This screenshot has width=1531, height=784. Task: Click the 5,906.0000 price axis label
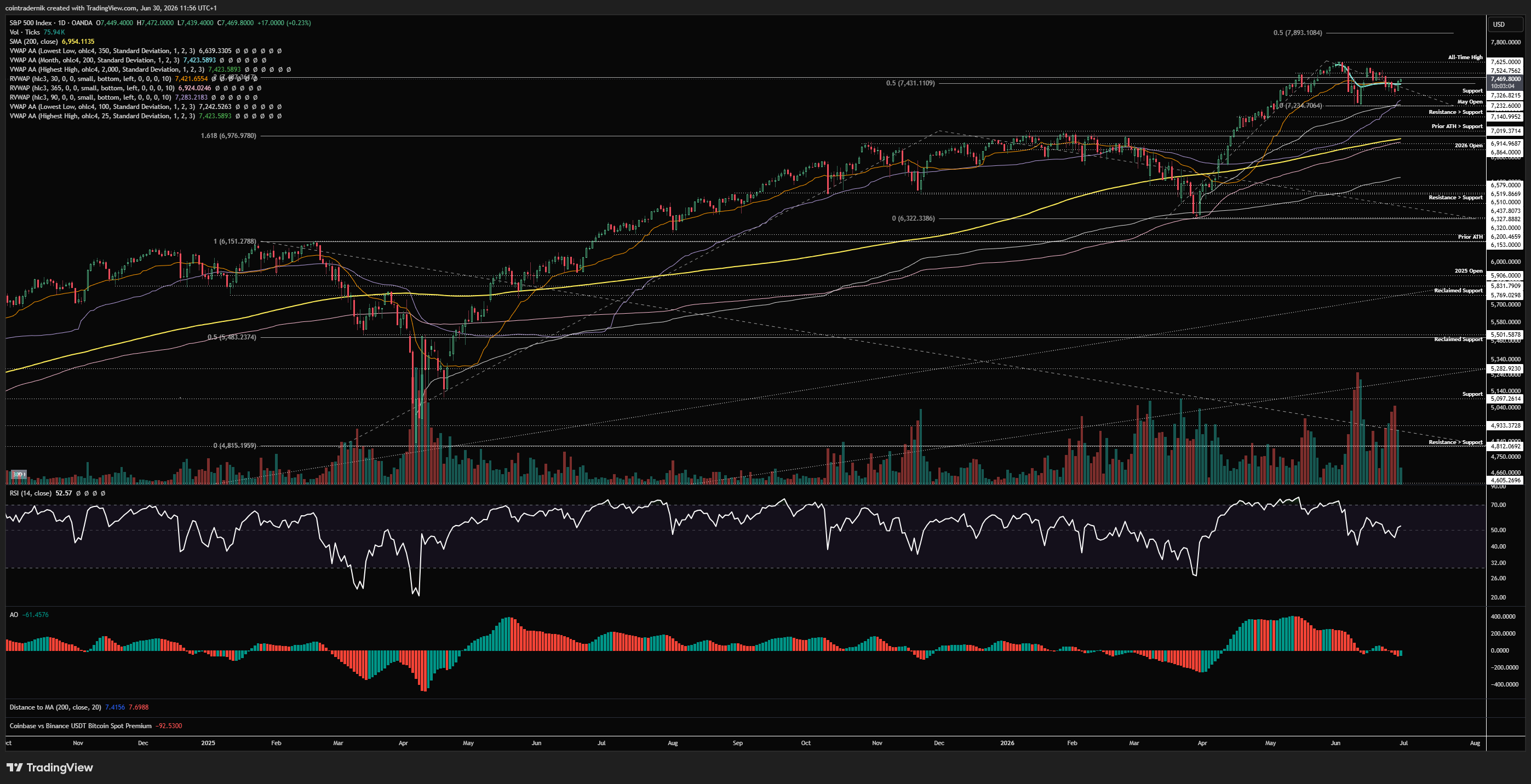(x=1505, y=275)
